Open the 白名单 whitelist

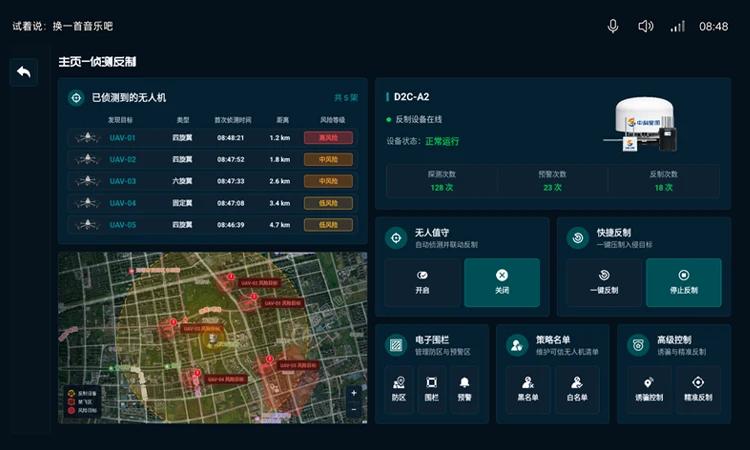pos(577,389)
